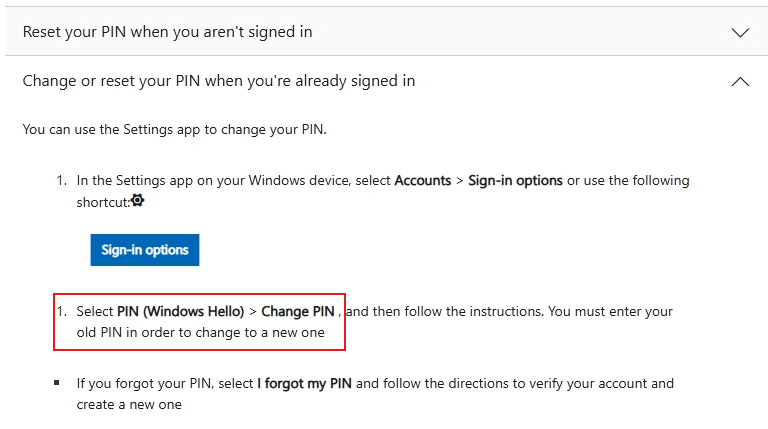
Task: Click the arrow between Accounts and Sign-in options
Action: [x=459, y=181]
